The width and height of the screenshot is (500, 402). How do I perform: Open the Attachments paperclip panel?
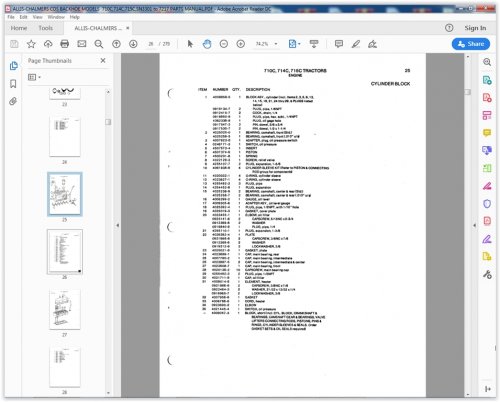tap(13, 101)
